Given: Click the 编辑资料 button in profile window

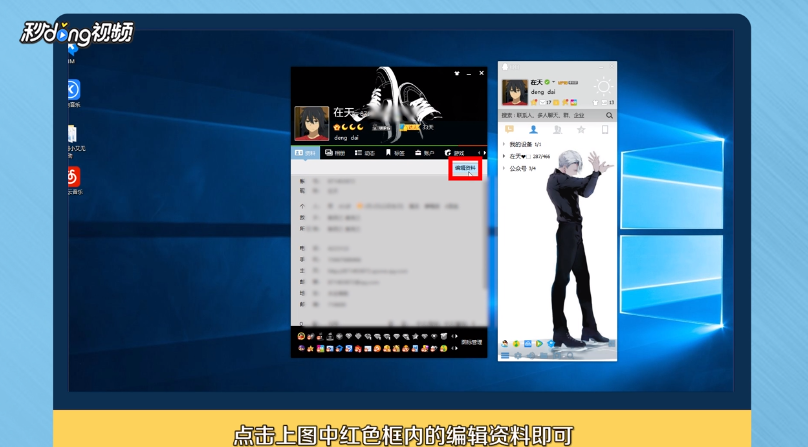Looking at the screenshot, I should pos(465,168).
